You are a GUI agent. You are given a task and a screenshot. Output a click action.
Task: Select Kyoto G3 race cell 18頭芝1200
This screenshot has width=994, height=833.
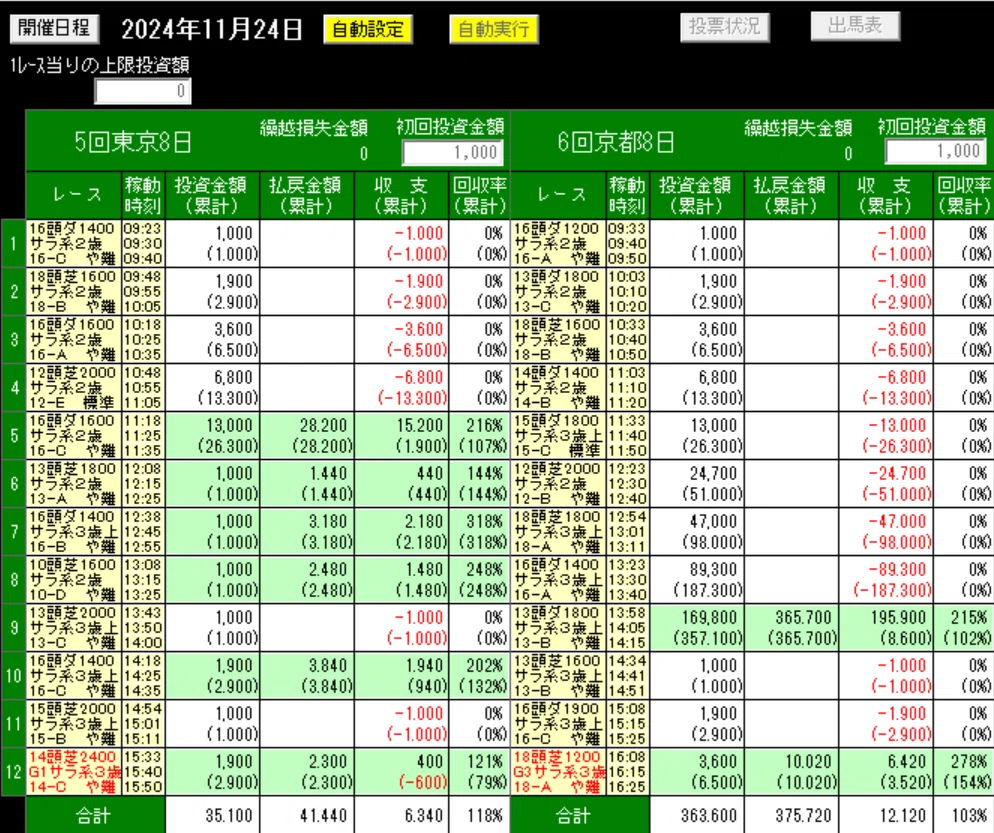click(558, 772)
